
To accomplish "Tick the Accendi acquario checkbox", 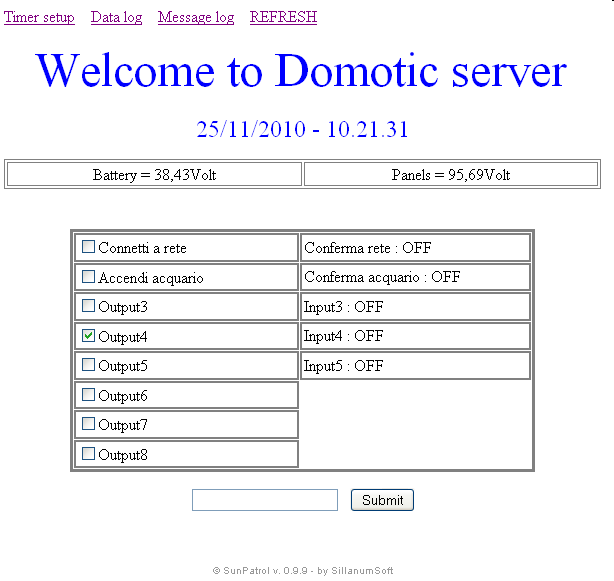I will (89, 277).
